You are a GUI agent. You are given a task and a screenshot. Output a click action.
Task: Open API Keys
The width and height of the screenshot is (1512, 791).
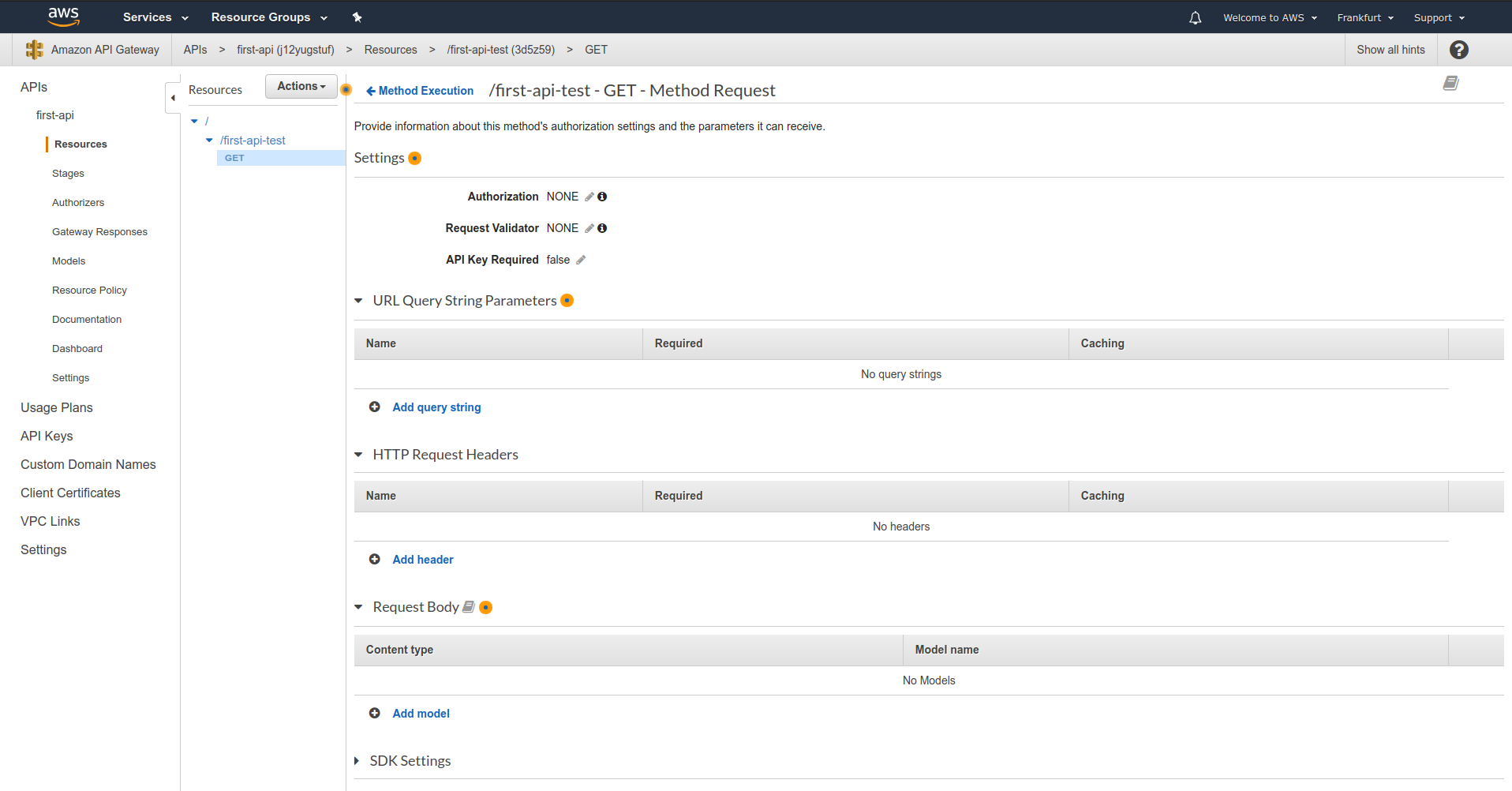point(47,436)
